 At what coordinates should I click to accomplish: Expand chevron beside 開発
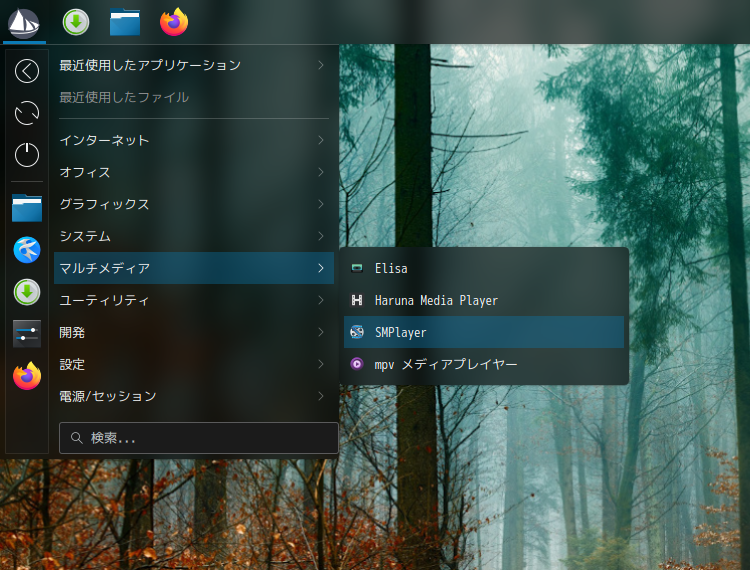click(x=321, y=332)
